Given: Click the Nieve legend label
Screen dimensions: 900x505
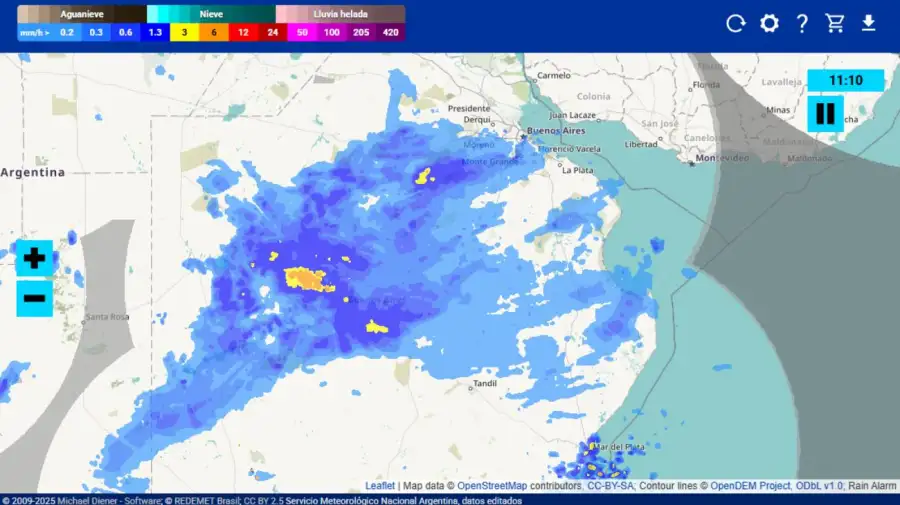Looking at the screenshot, I should tap(211, 14).
